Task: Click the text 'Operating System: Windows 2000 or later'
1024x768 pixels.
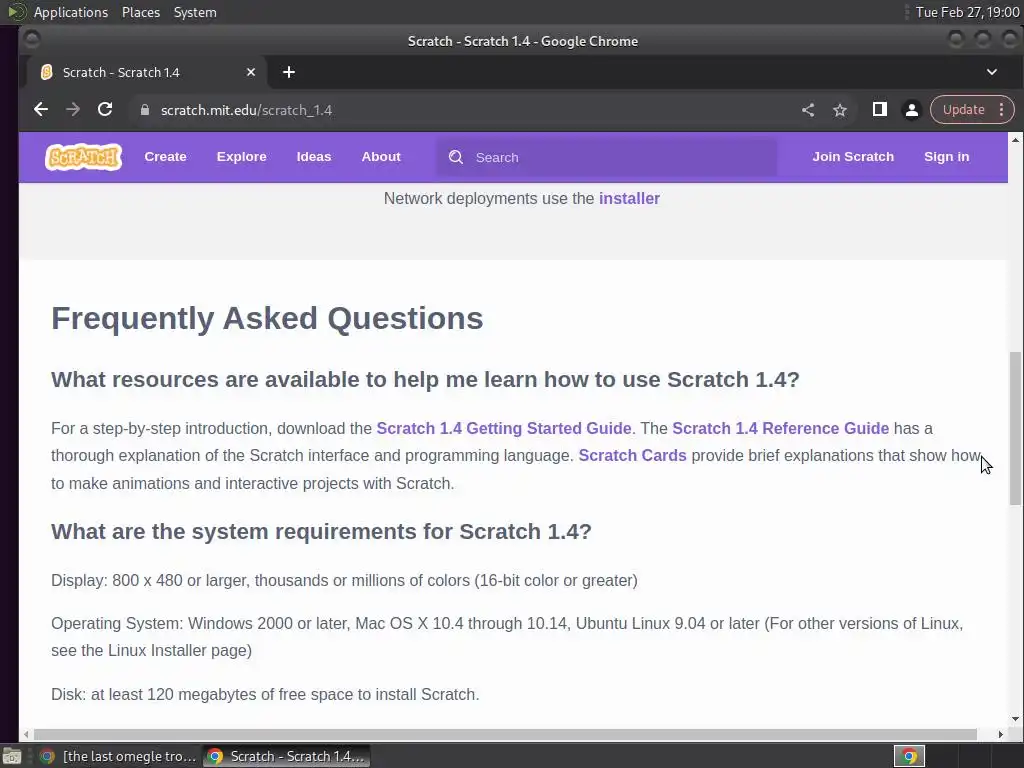Action: pyautogui.click(x=199, y=624)
